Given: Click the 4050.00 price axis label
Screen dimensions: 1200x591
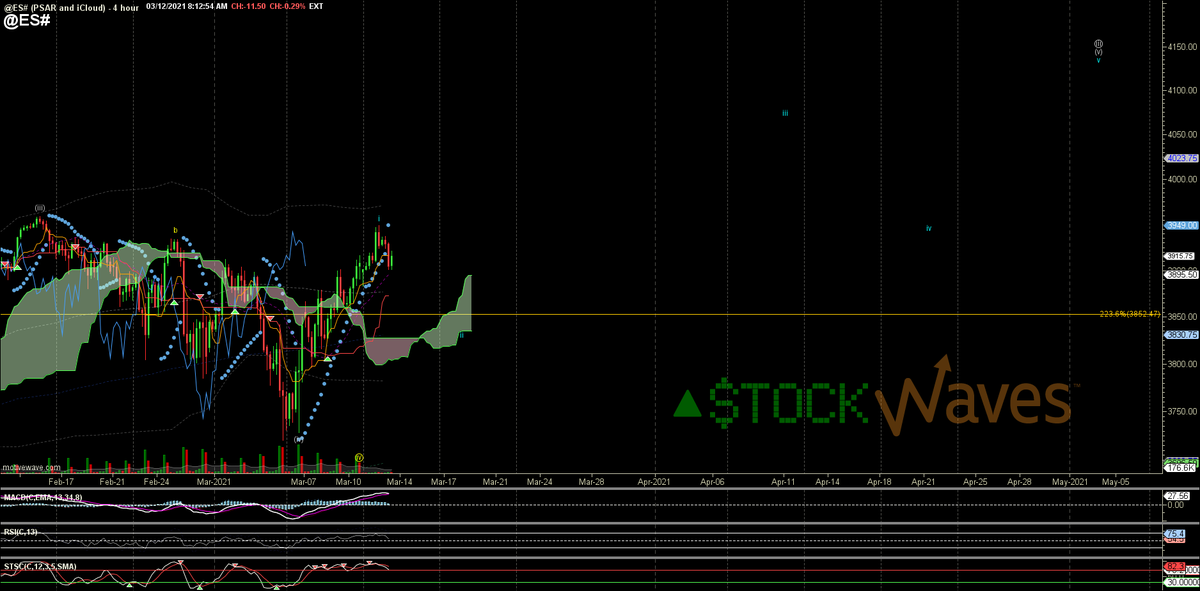Looking at the screenshot, I should point(1181,135).
